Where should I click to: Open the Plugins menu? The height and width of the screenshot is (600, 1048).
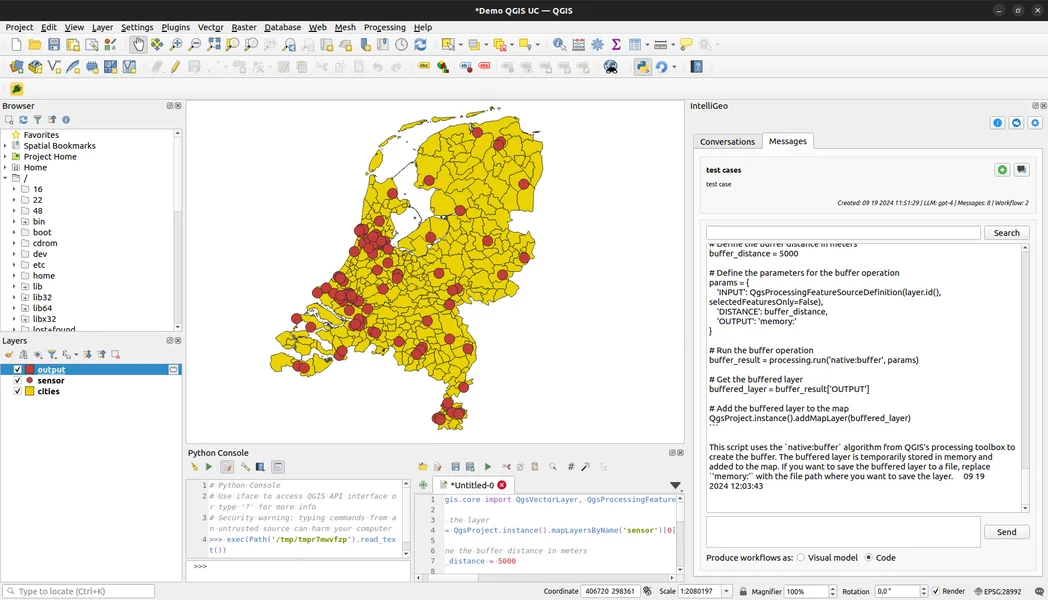click(176, 27)
